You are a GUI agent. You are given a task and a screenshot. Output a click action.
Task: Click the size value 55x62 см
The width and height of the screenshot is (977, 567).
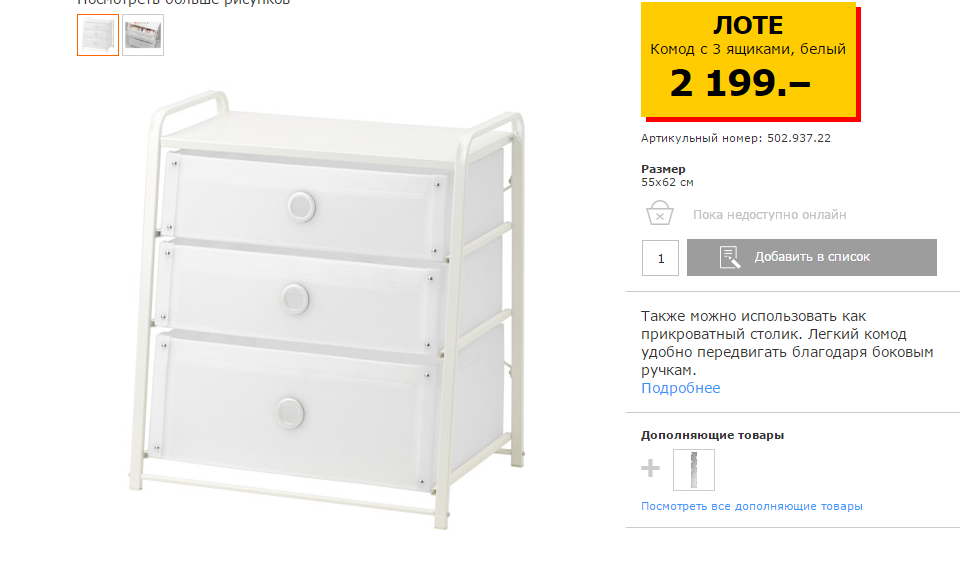[x=667, y=183]
